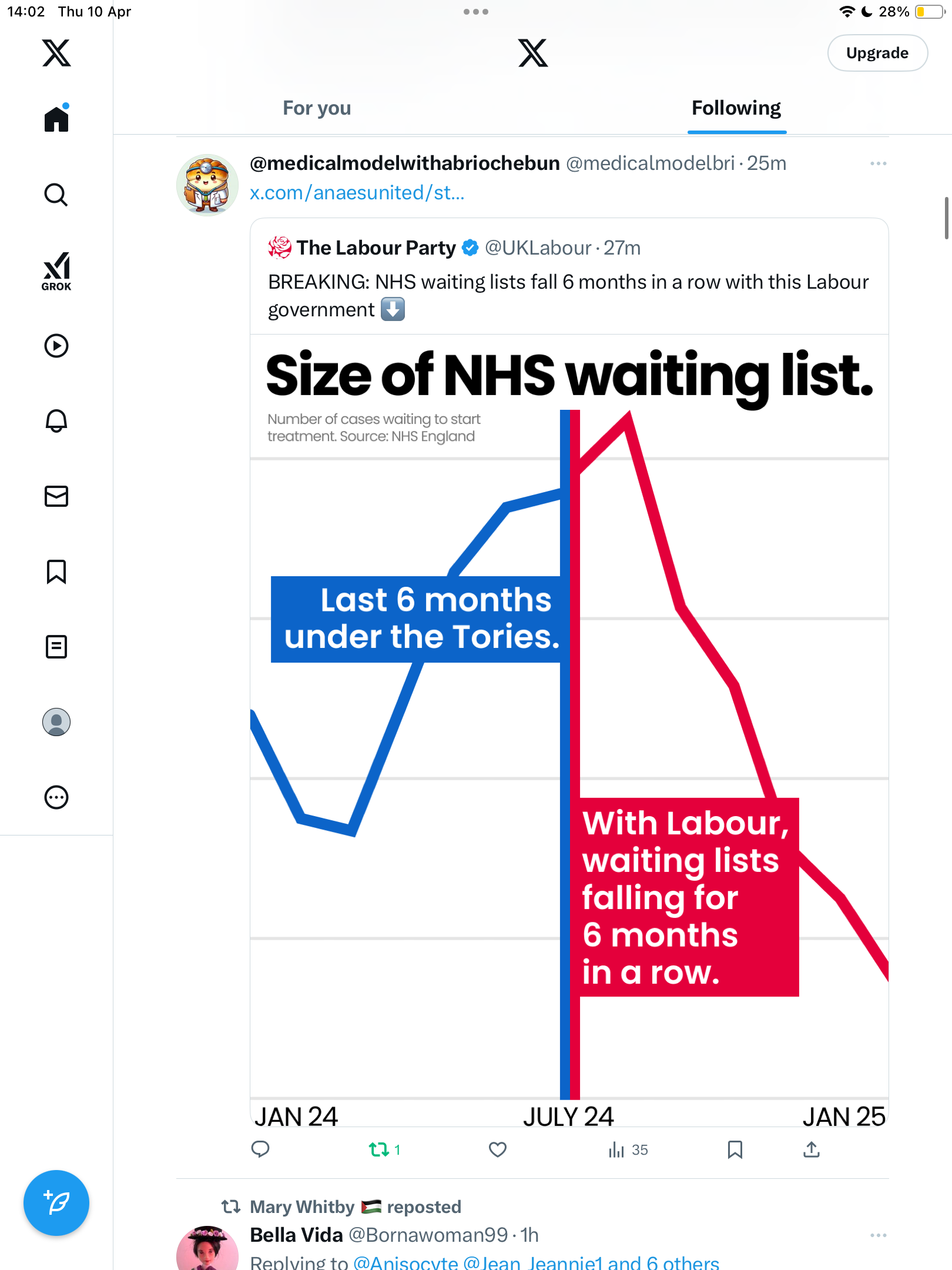Expand the More circle menu in sidebar
The image size is (952, 1270).
[x=56, y=797]
